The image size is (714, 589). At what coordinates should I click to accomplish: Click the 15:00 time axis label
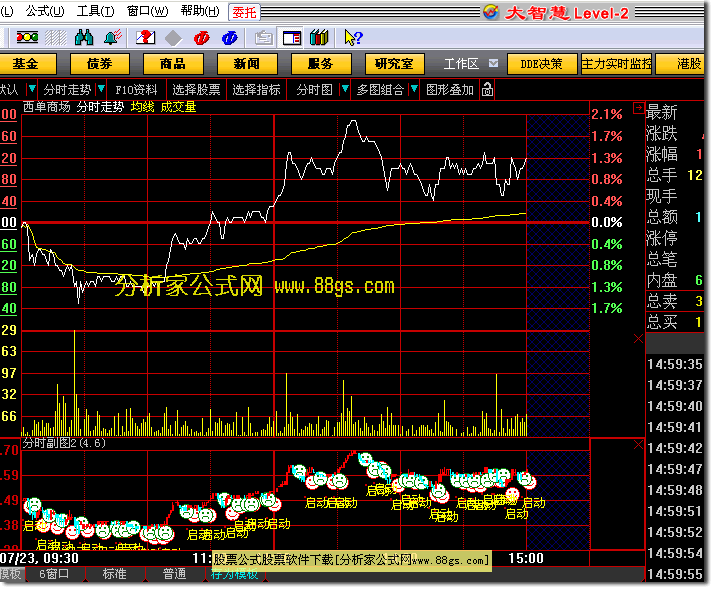(x=526, y=558)
